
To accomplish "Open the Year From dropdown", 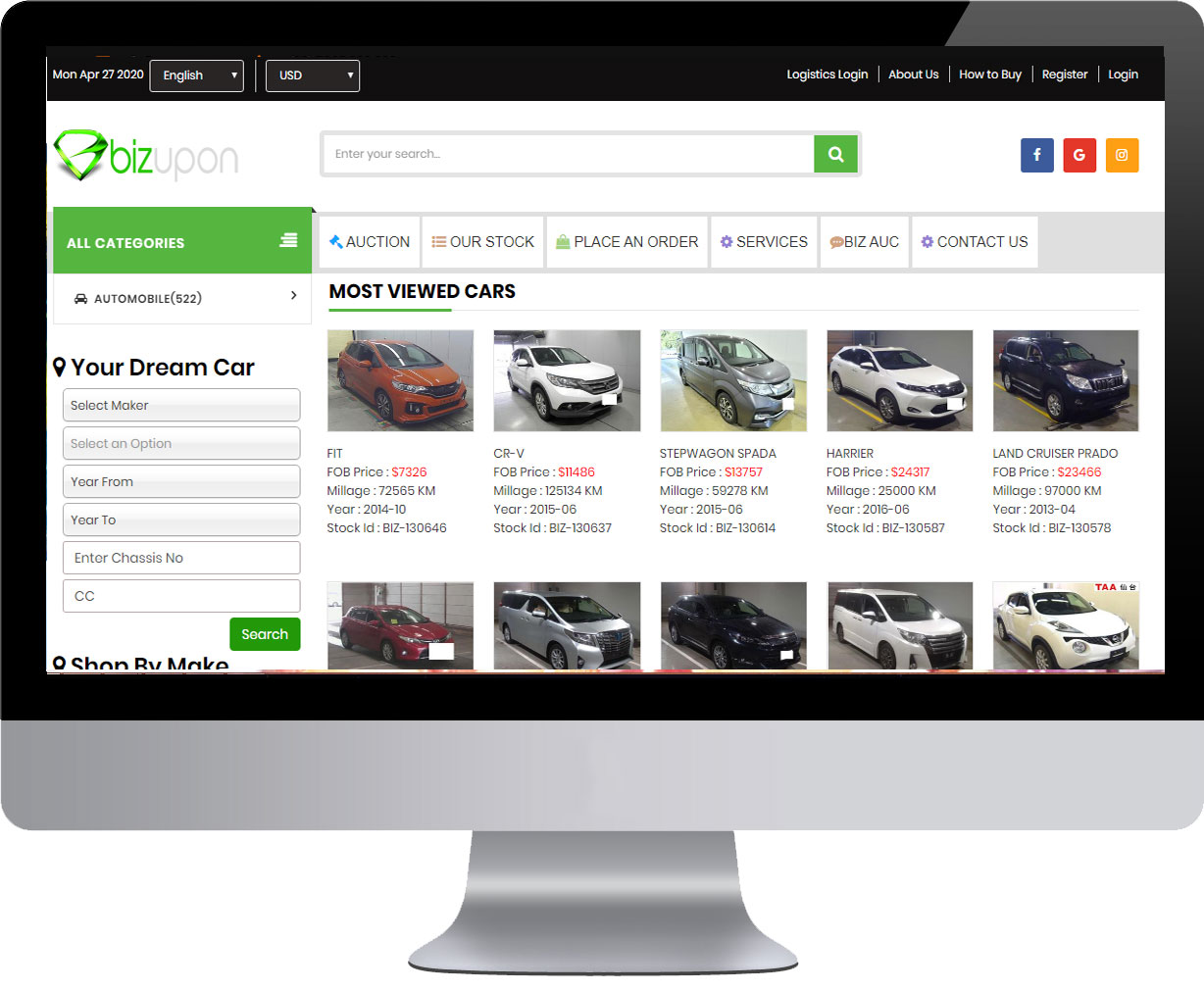I will click(181, 481).
